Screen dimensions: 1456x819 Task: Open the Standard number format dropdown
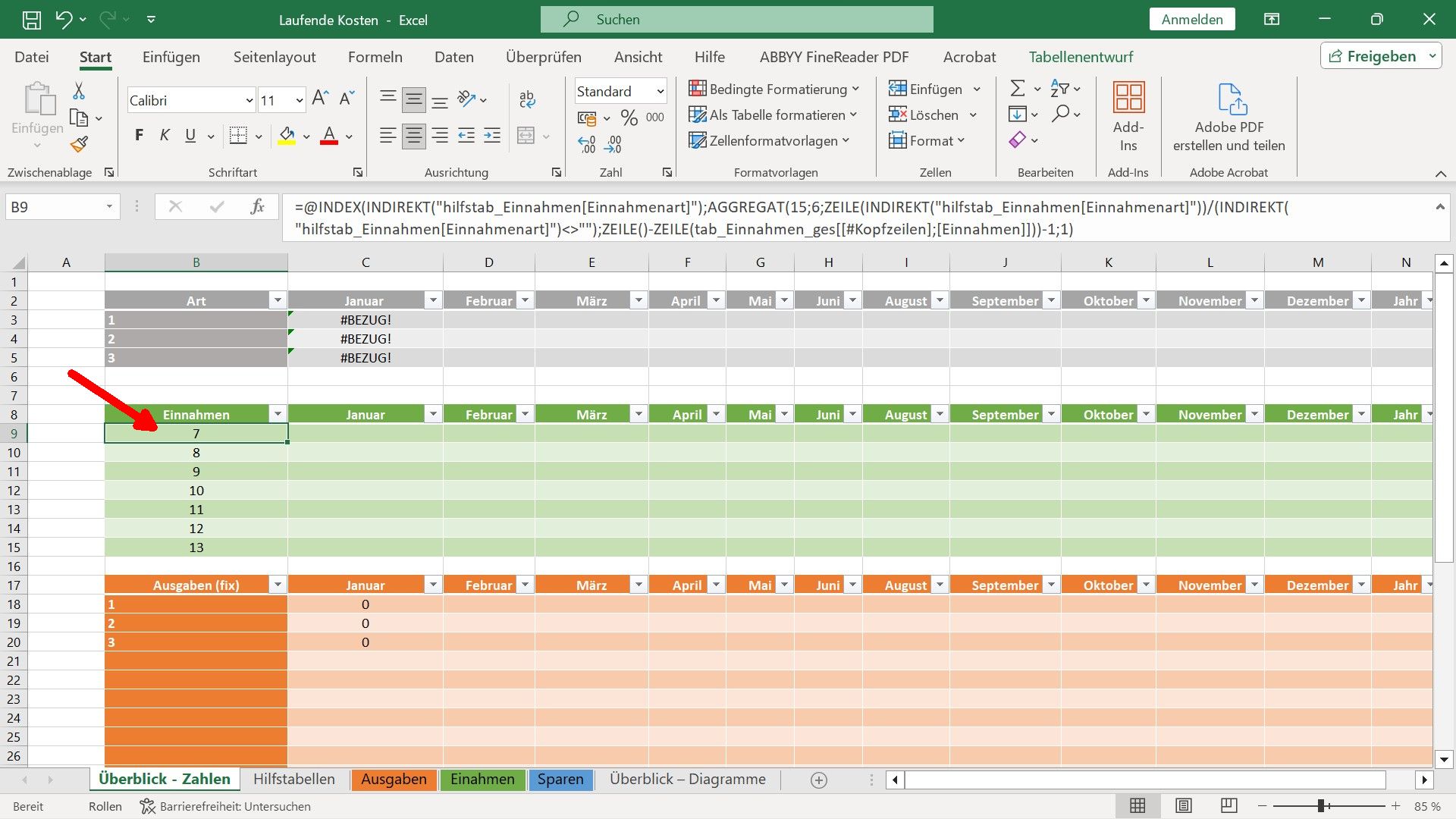[x=660, y=91]
